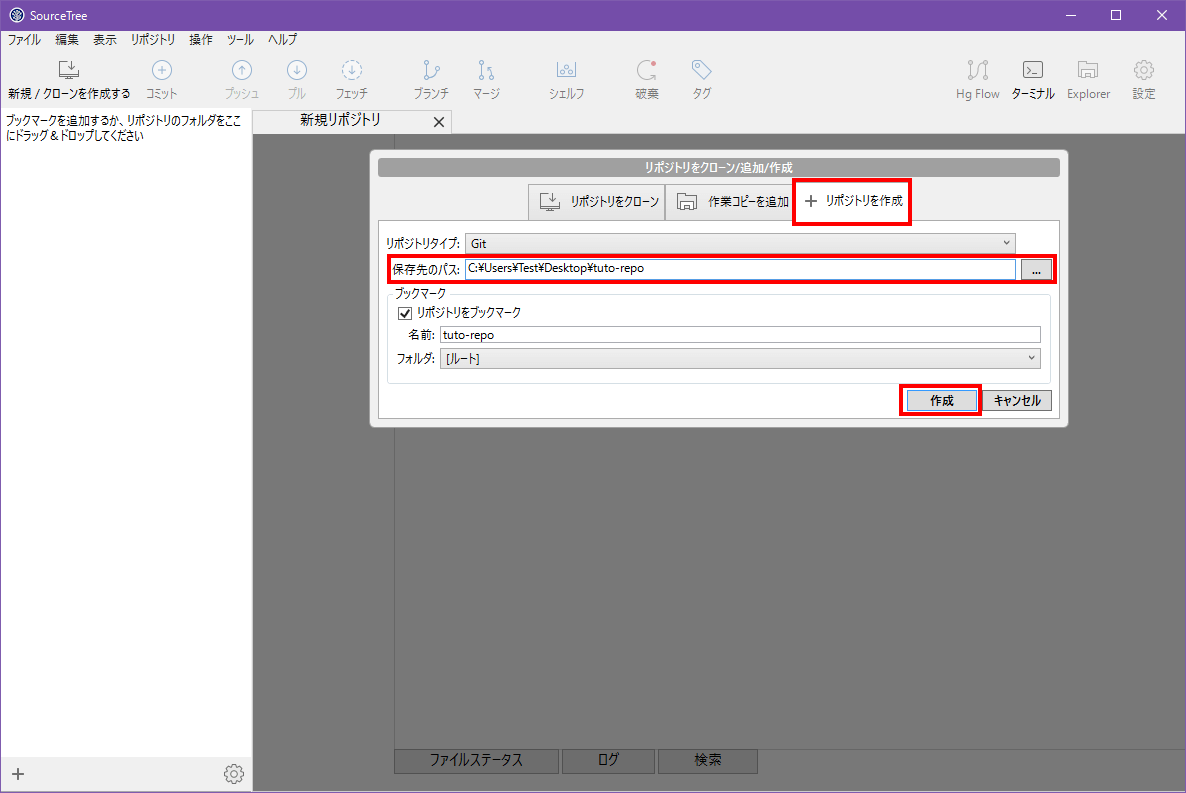The height and width of the screenshot is (793, 1186).
Task: Click the Pull (プル) toolbar icon
Action: coord(296,70)
